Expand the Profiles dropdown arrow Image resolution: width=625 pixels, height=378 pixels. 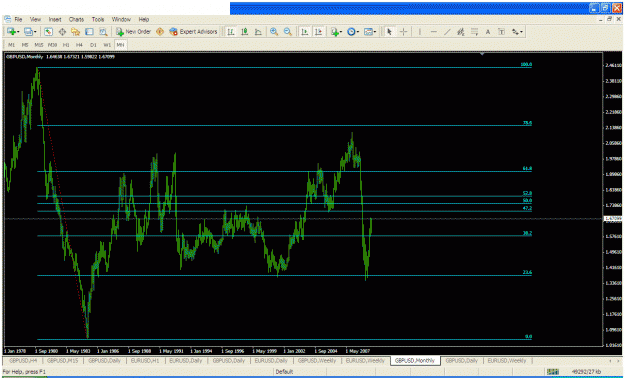tap(35, 32)
